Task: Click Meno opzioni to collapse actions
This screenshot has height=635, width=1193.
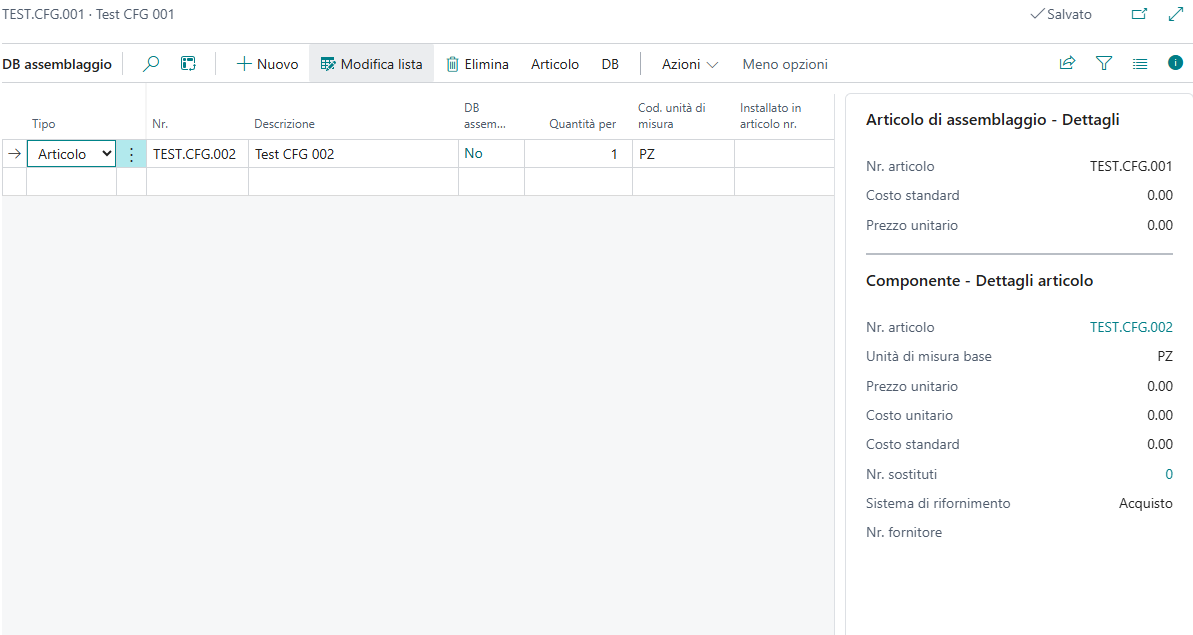Action: pyautogui.click(x=785, y=64)
